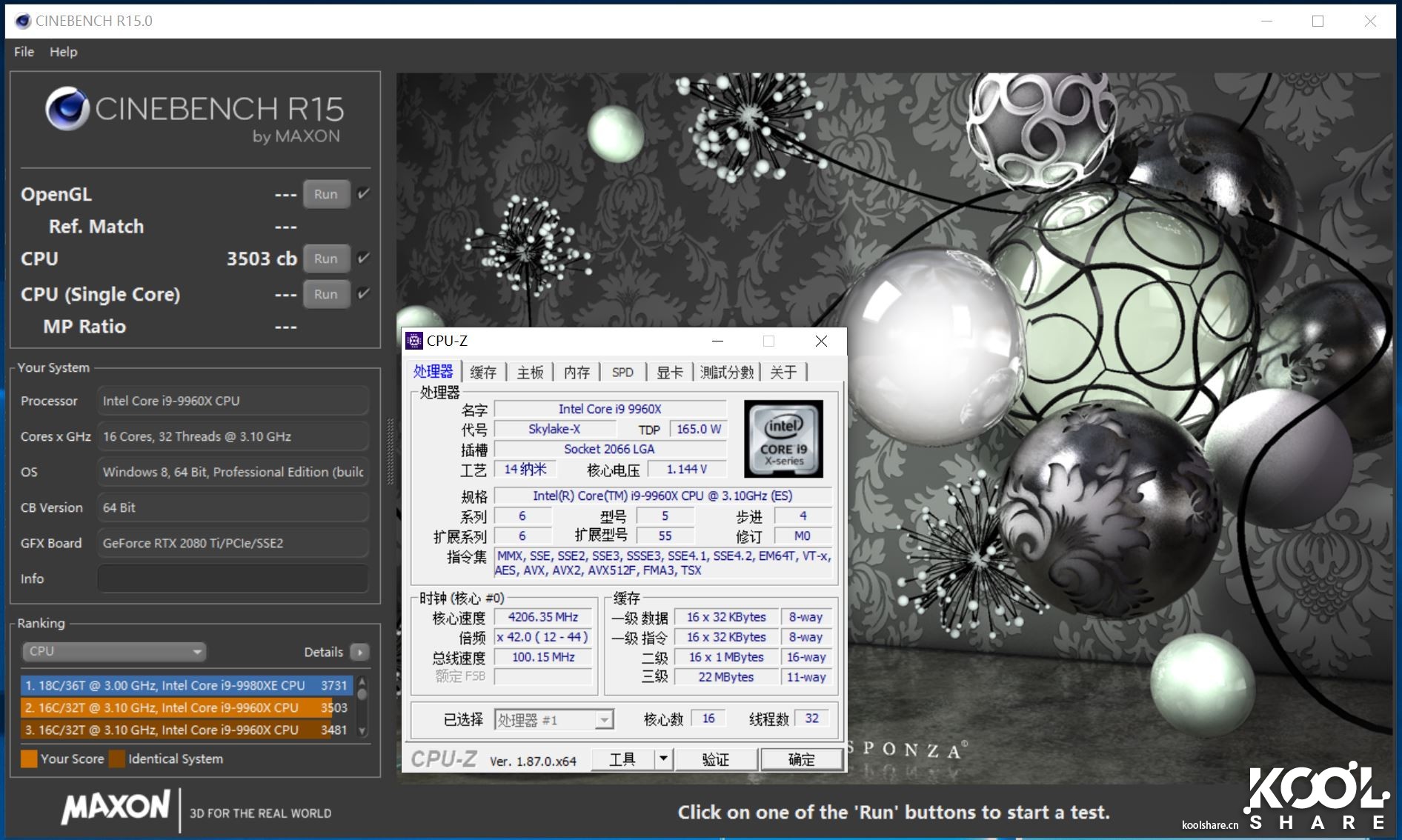The width and height of the screenshot is (1402, 840).
Task: Open the 处理器 #1 selection dropdown
Action: point(603,719)
